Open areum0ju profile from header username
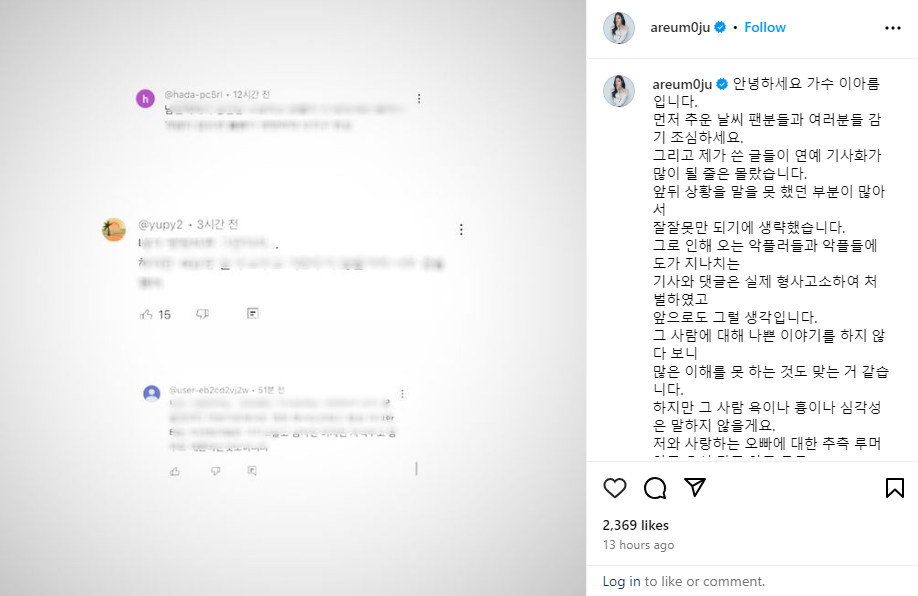The height and width of the screenshot is (596, 918). (x=680, y=28)
